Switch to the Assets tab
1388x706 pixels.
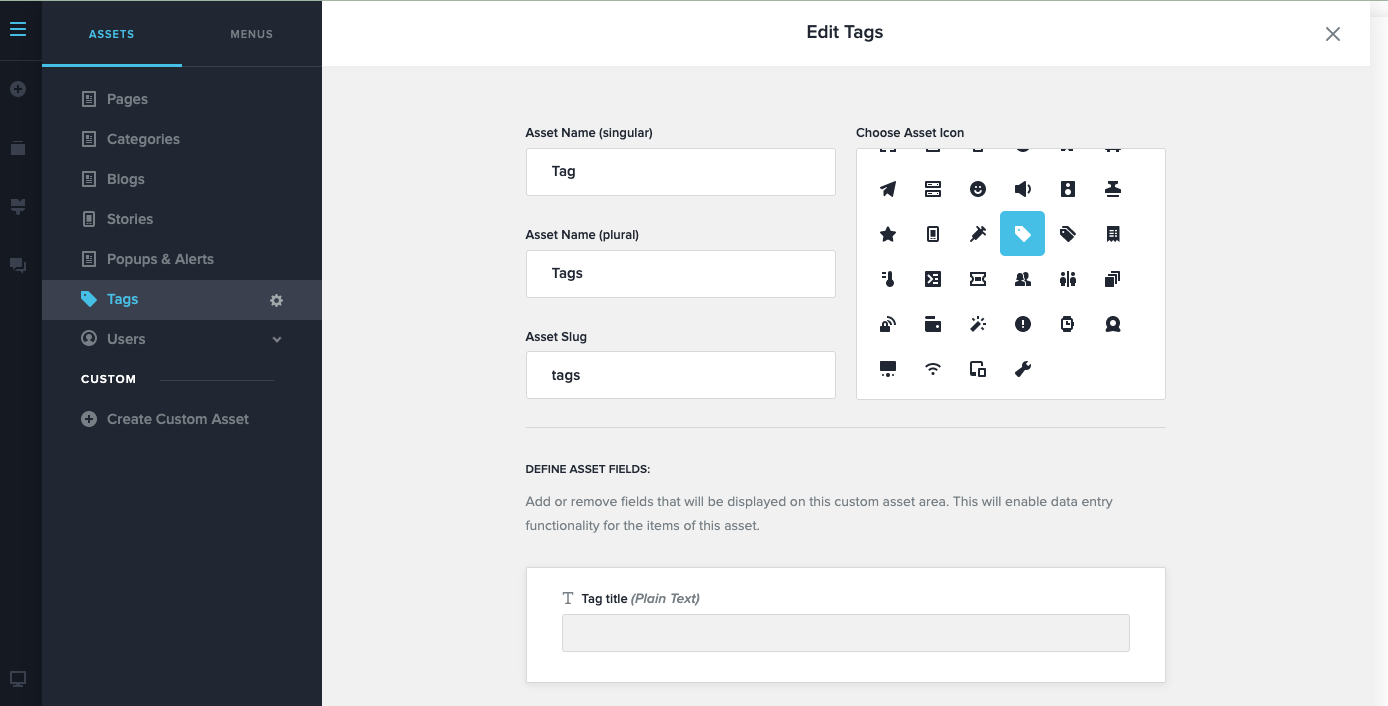(x=111, y=34)
